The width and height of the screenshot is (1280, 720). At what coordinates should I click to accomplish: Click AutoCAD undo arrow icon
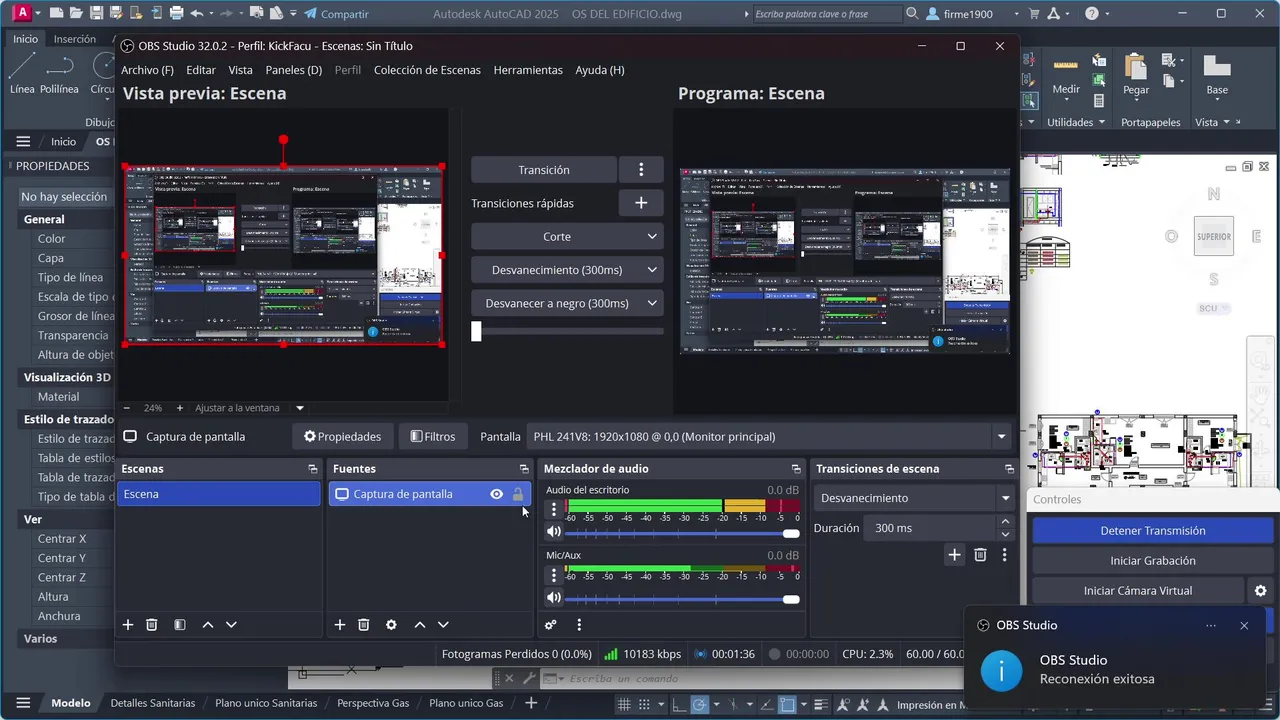[197, 14]
